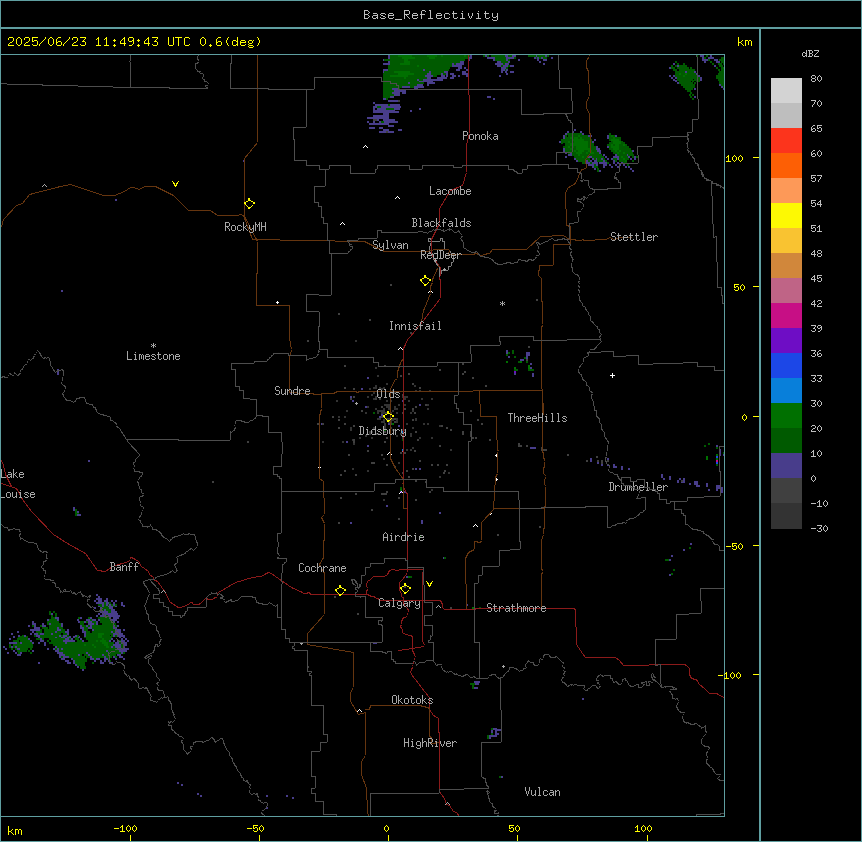Click the yellow station marker near RockyMH
Image resolution: width=862 pixels, height=842 pixels.
(250, 204)
